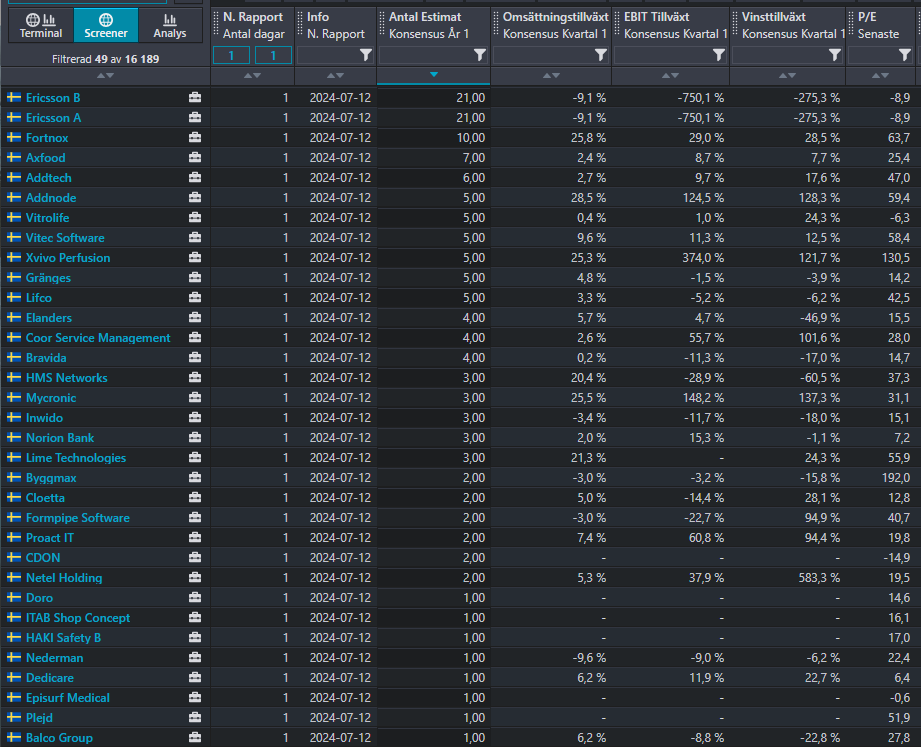This screenshot has height=747, width=921.
Task: Click briefcase icon for Mycronic
Action: click(195, 398)
